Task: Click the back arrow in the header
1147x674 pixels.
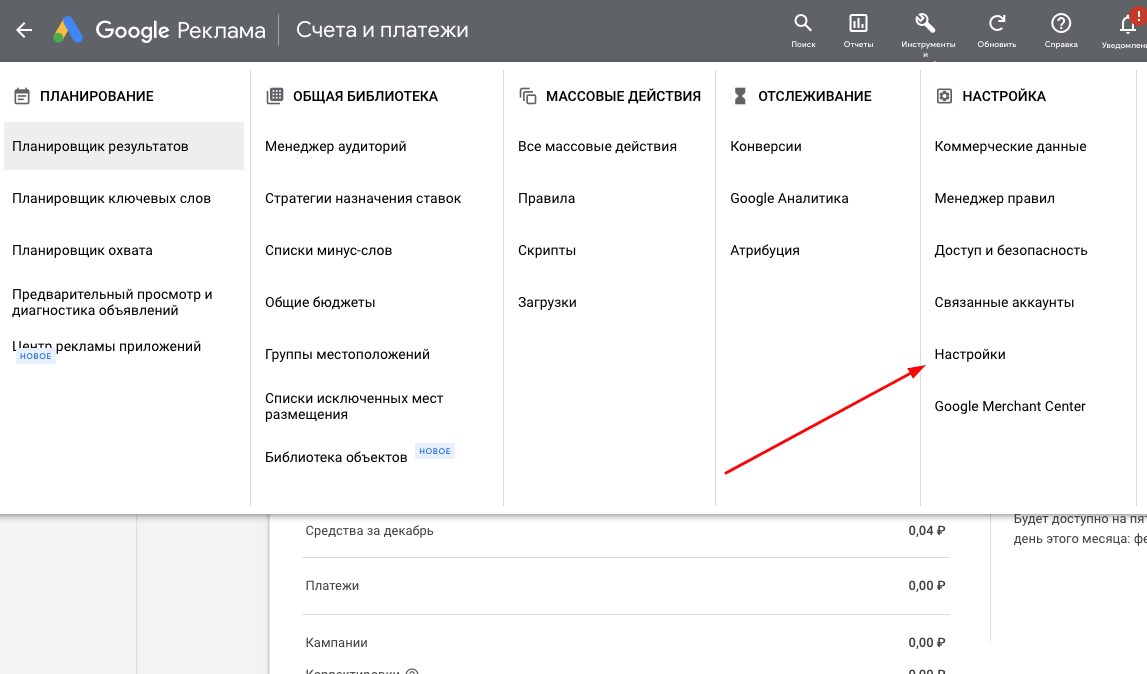Action: click(x=24, y=30)
